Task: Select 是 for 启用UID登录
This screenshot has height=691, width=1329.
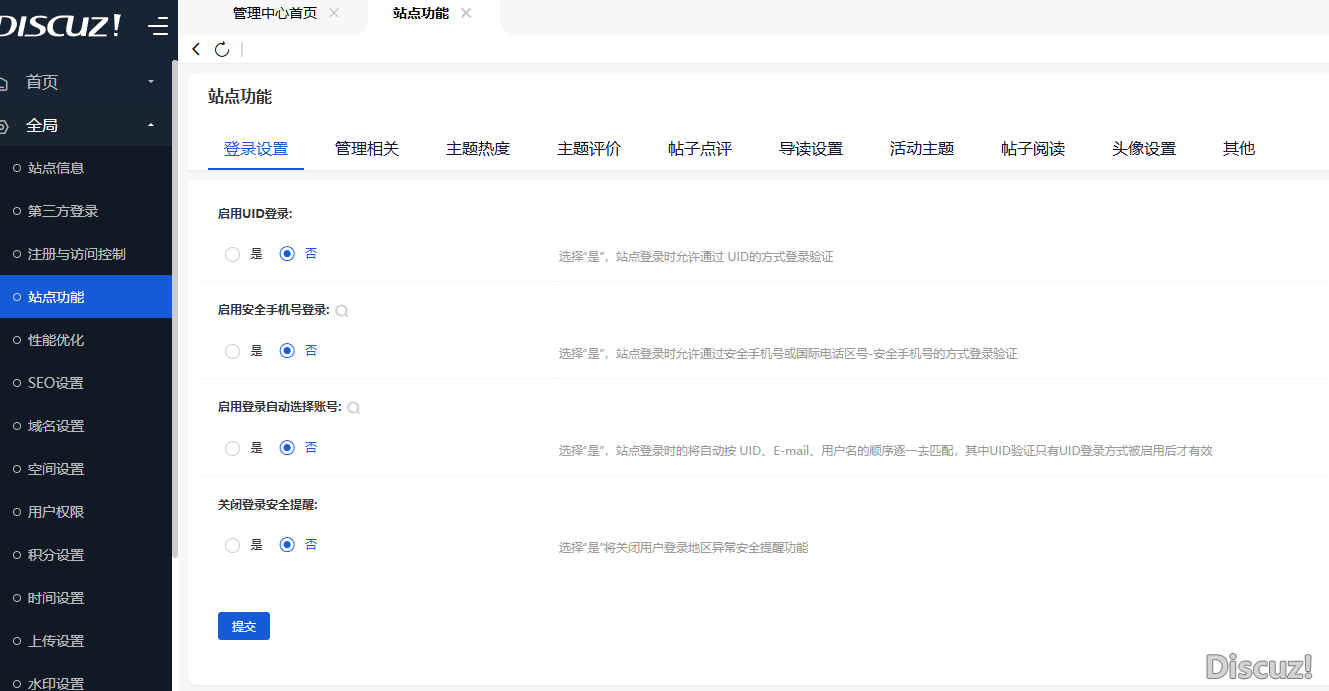Action: point(233,254)
